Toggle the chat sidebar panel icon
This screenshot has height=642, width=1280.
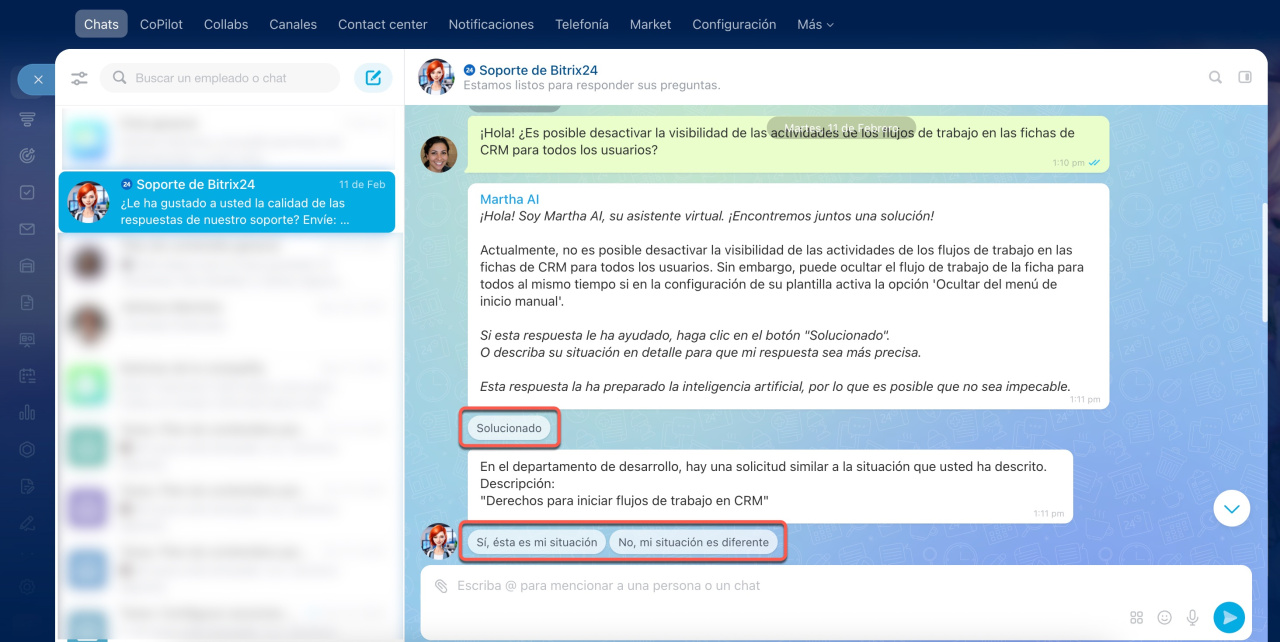1245,77
